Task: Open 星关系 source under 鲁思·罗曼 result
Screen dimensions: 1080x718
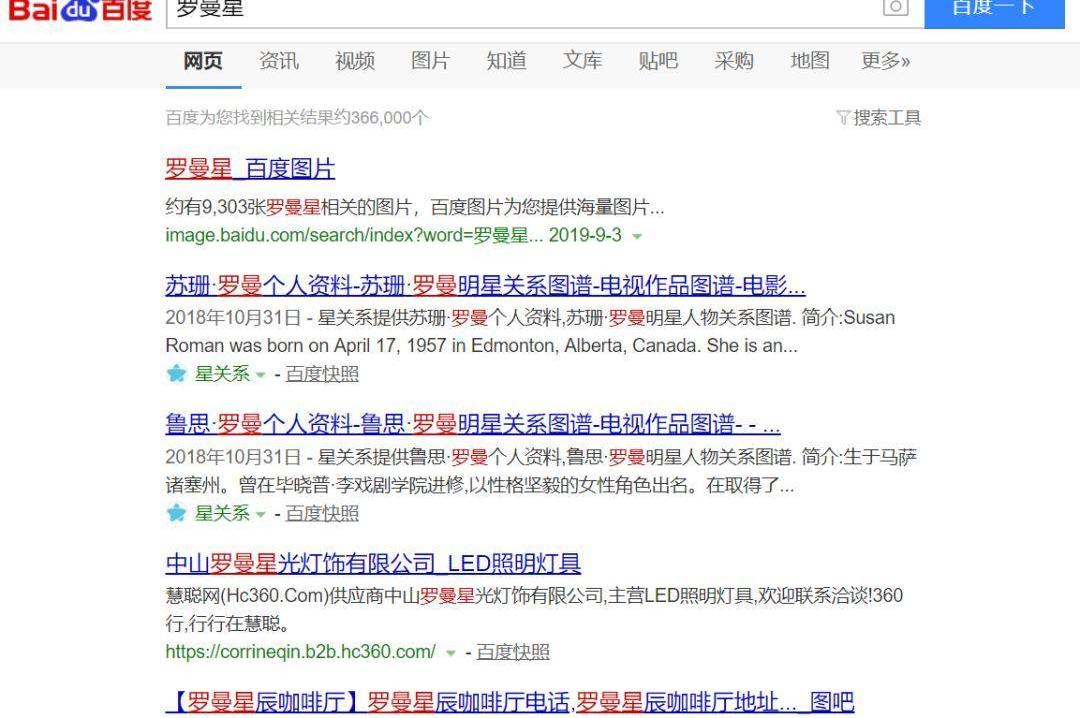Action: coord(222,513)
